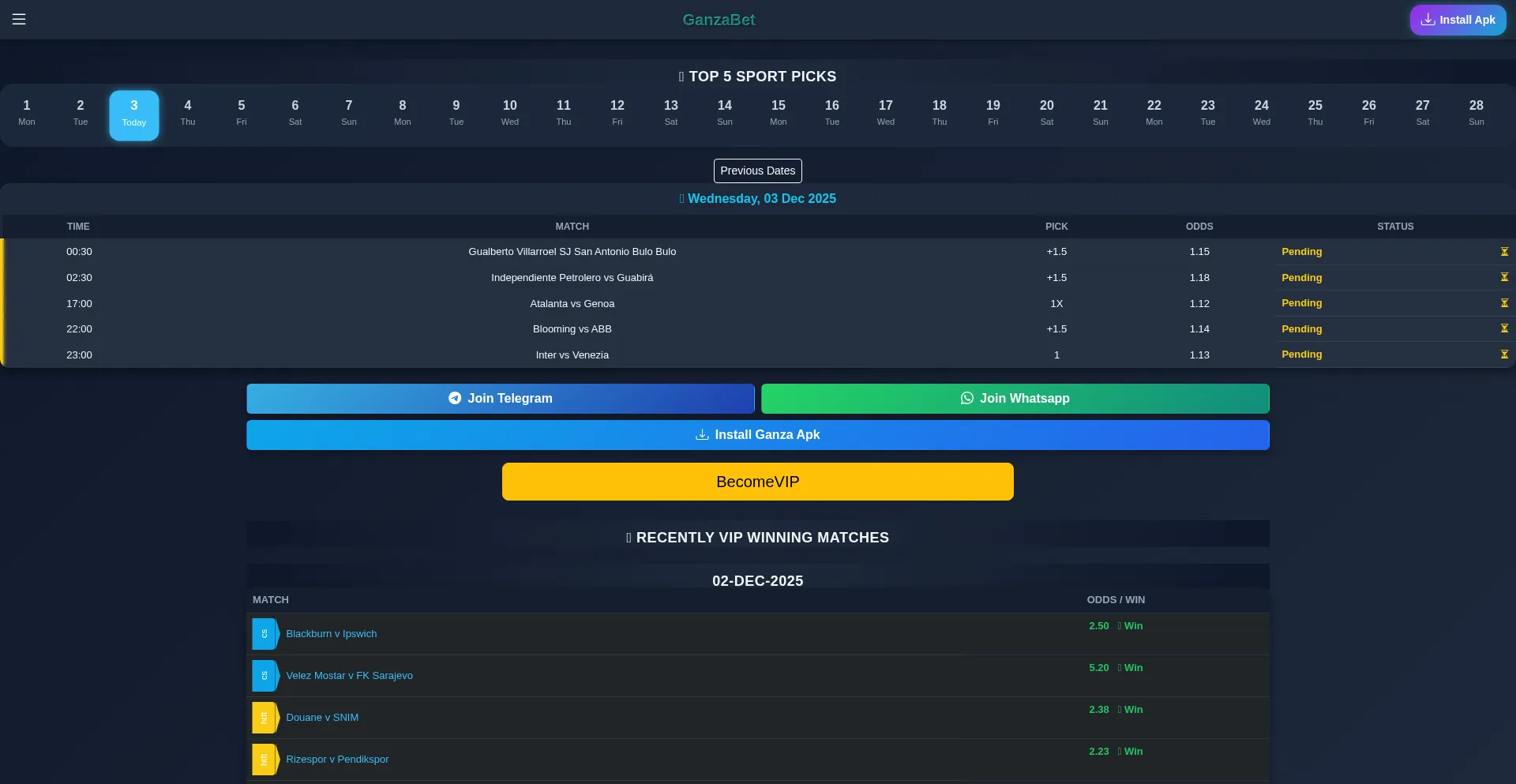Image resolution: width=1516 pixels, height=784 pixels.
Task: Click the Pending status for Atalanta vs Genoa
Action: click(x=1302, y=303)
